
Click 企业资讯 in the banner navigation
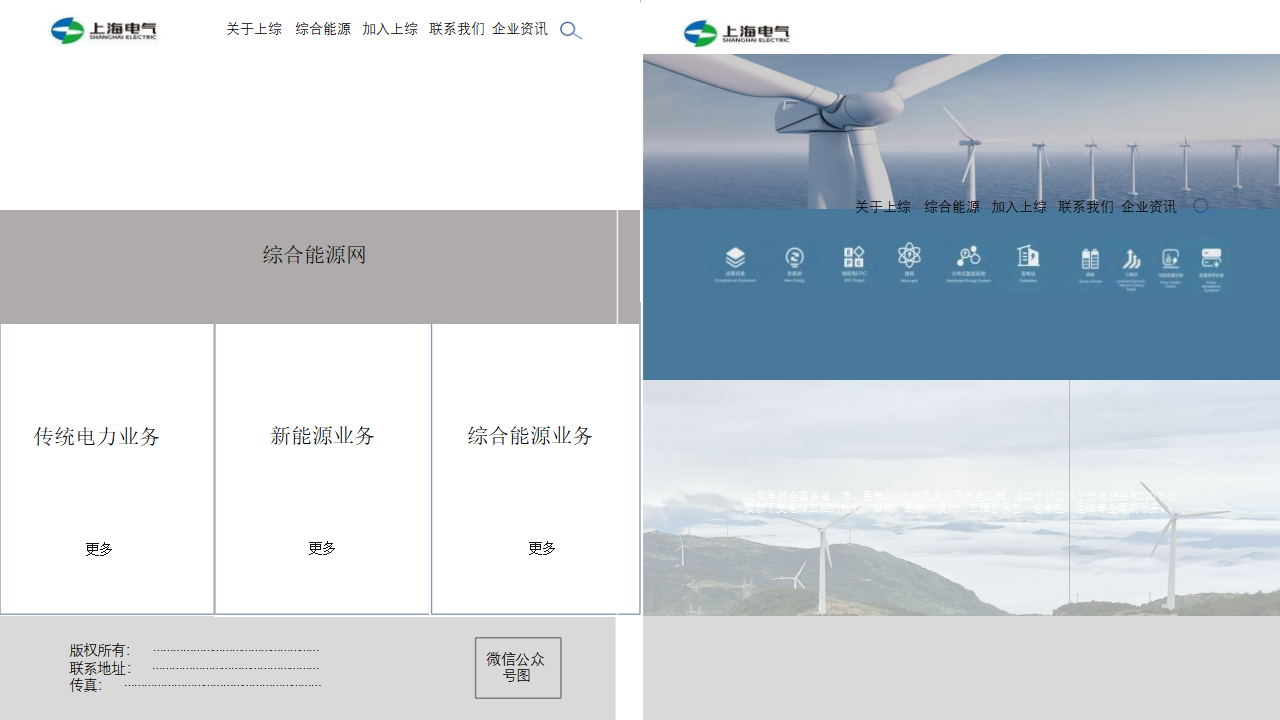(1149, 207)
